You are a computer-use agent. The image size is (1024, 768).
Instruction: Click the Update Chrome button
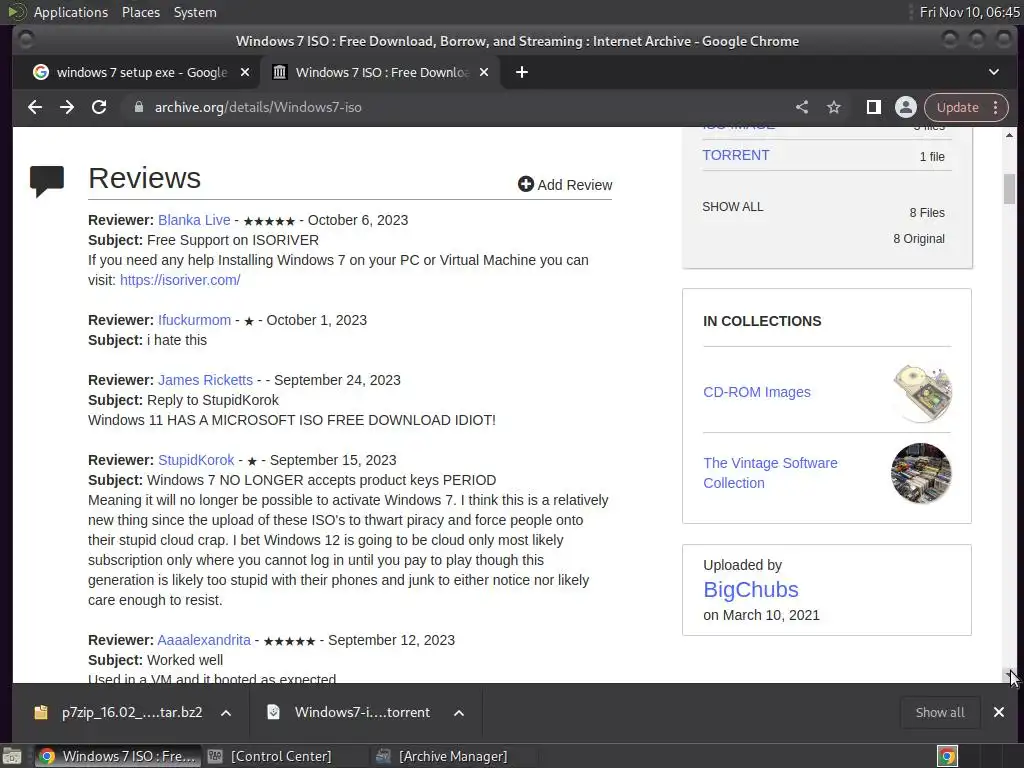pyautogui.click(x=957, y=107)
